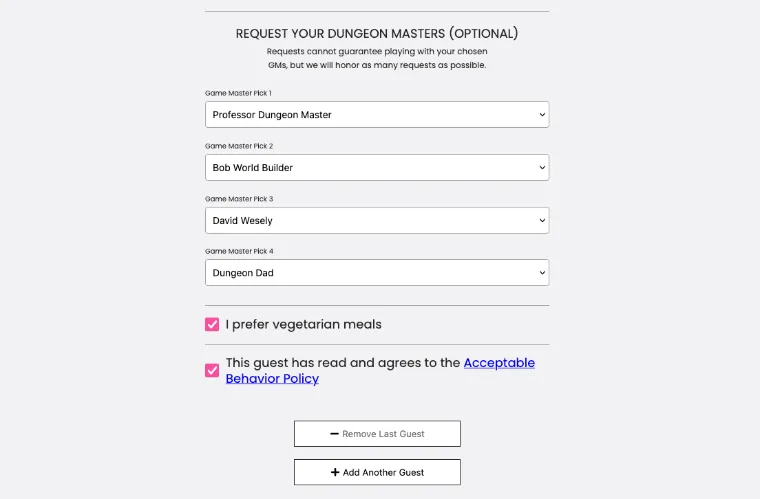
Task: Open the David Wesely selection dropdown
Action: pos(376,220)
